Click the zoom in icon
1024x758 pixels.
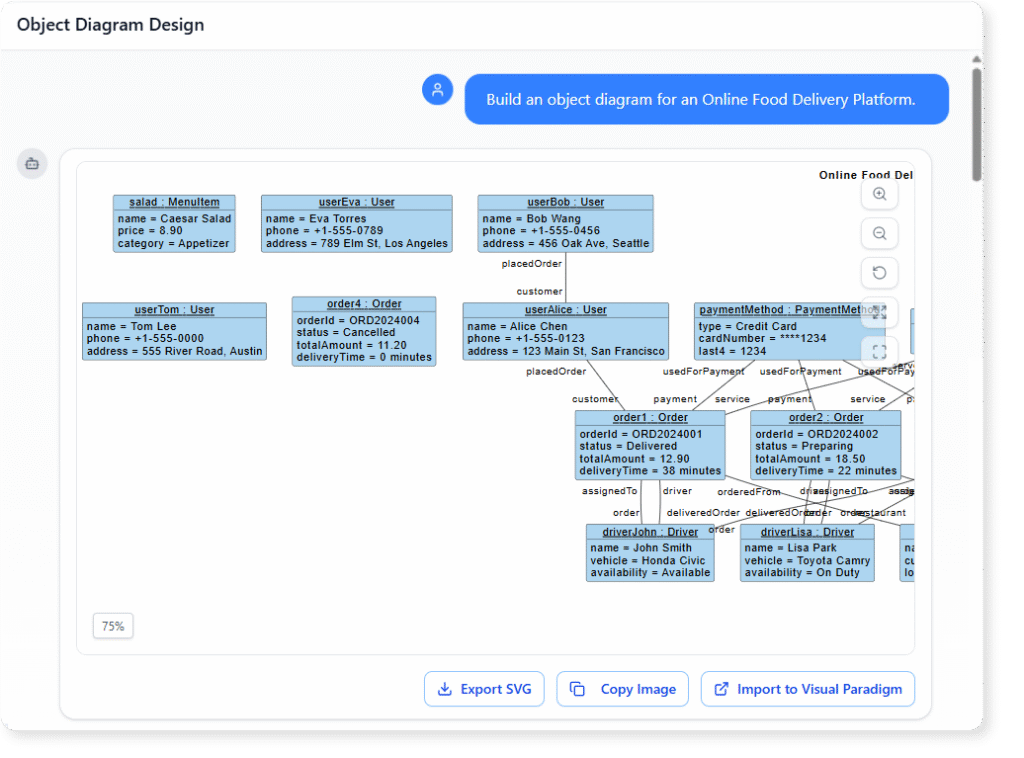[x=879, y=194]
